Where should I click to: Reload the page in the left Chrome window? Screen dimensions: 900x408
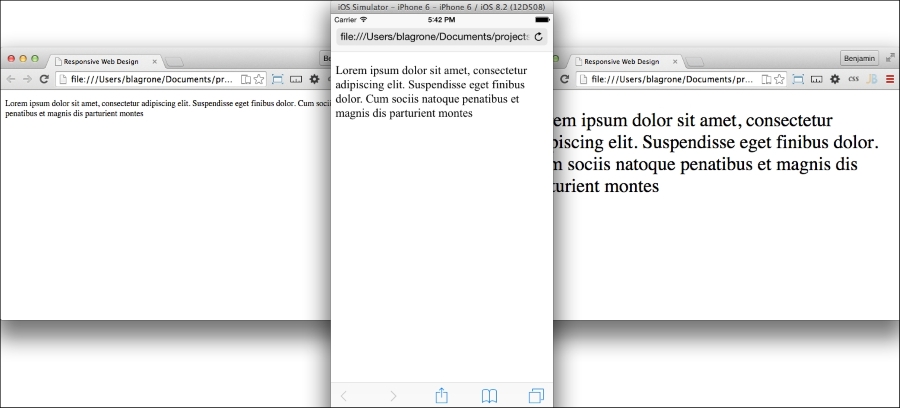tap(44, 79)
